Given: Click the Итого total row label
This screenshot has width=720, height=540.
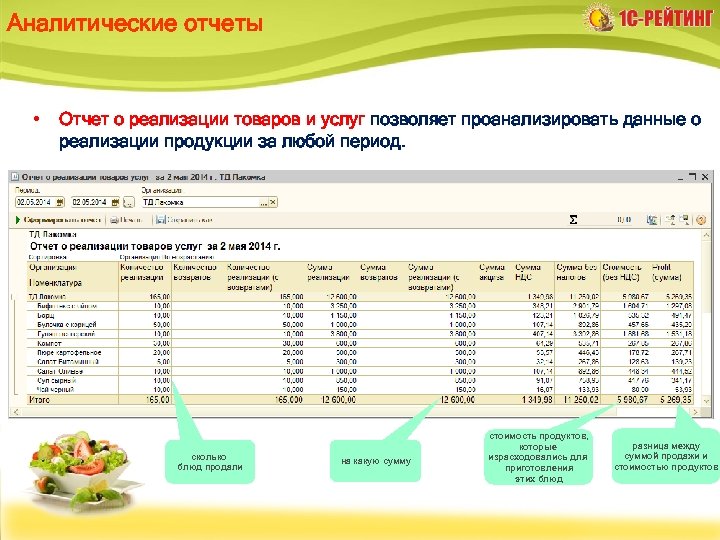Looking at the screenshot, I should click(39, 400).
